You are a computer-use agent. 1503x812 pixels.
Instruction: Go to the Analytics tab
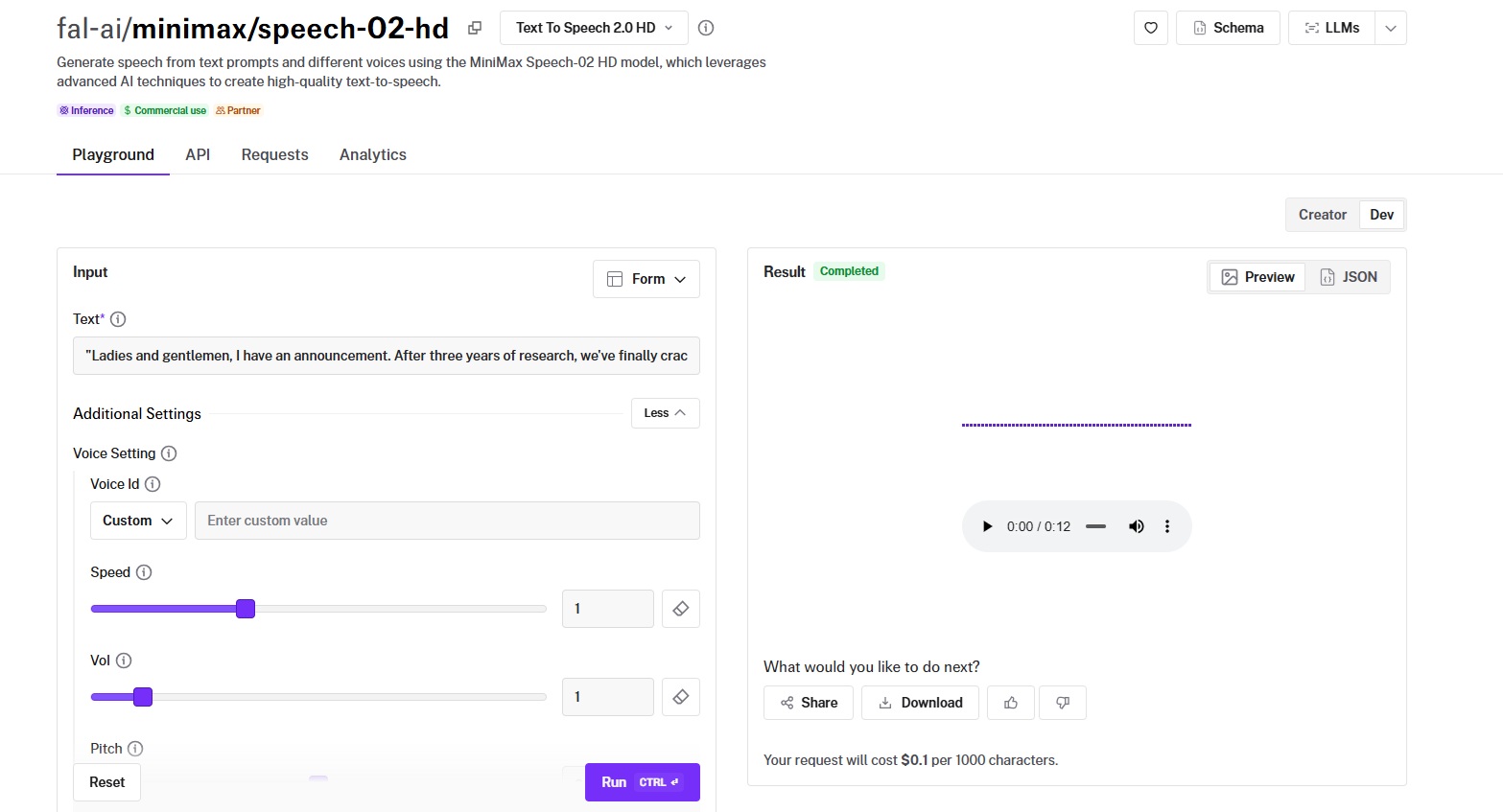(x=372, y=154)
